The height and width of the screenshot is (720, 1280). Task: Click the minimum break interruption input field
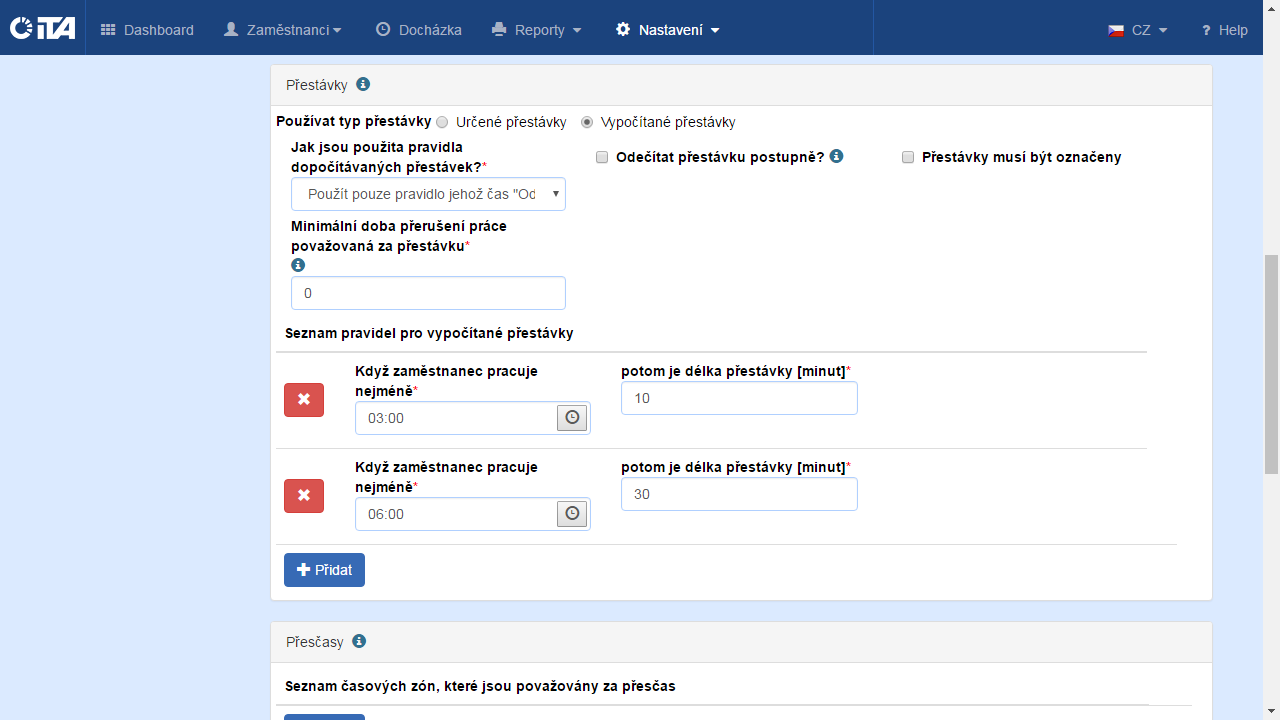click(x=428, y=293)
